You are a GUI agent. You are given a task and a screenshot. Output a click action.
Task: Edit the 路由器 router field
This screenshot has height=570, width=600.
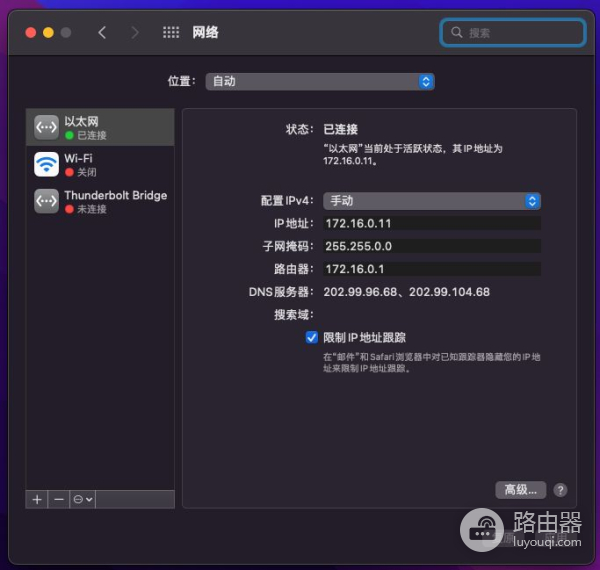(x=432, y=269)
